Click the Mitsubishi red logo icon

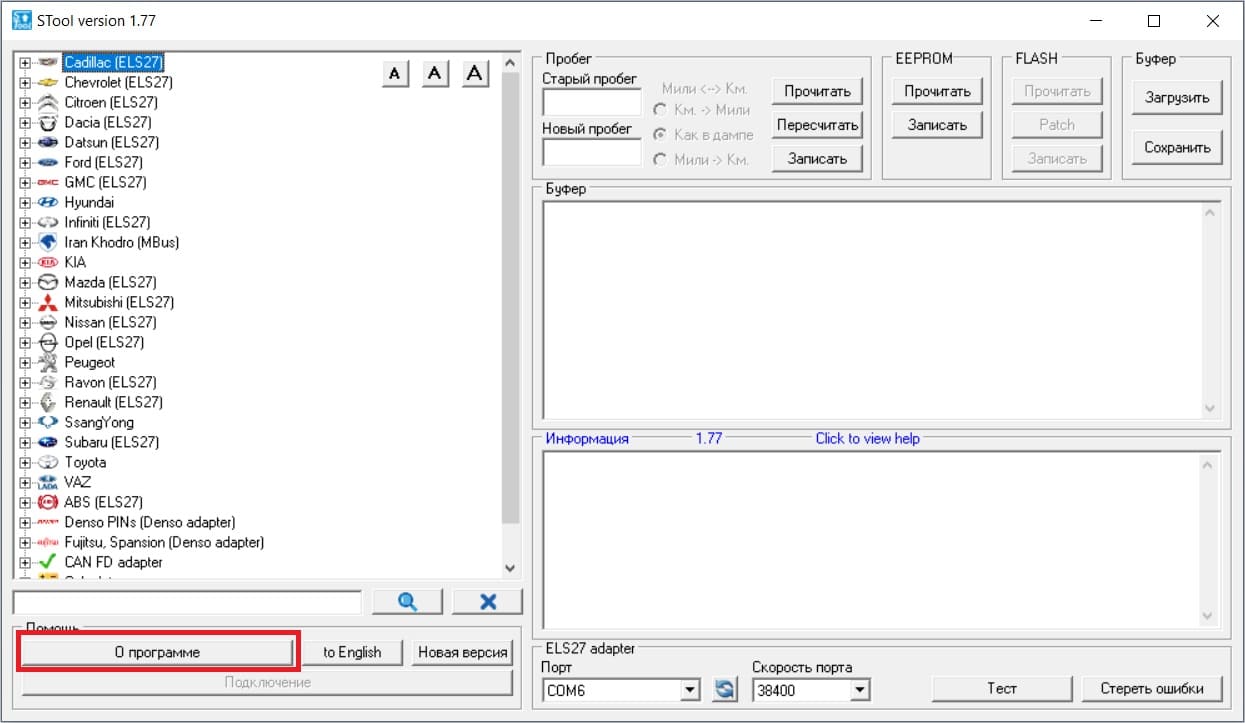(47, 302)
